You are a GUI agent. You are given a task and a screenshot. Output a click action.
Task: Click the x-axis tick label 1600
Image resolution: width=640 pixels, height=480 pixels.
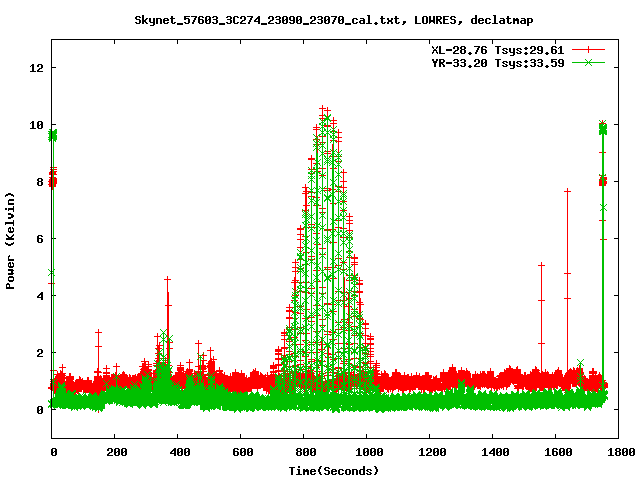pyautogui.click(x=558, y=452)
